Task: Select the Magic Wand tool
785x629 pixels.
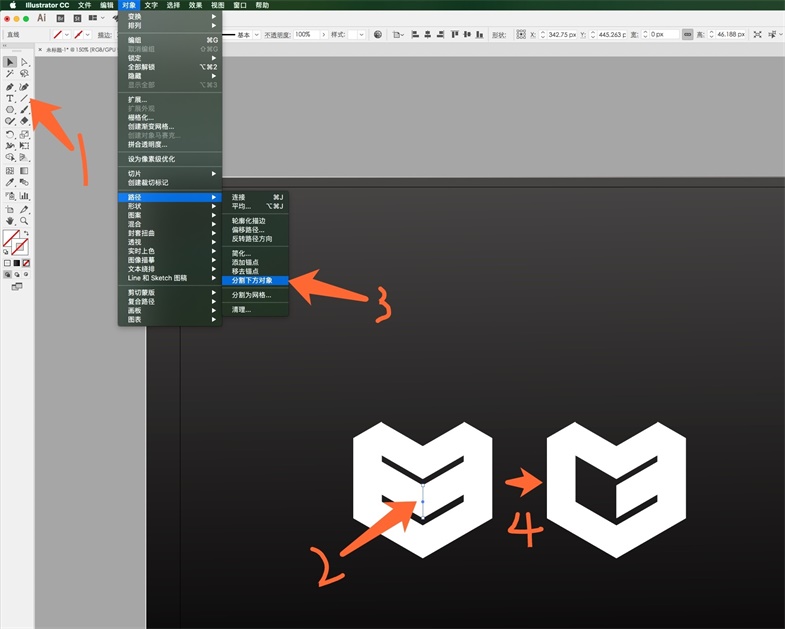Action: [10, 74]
